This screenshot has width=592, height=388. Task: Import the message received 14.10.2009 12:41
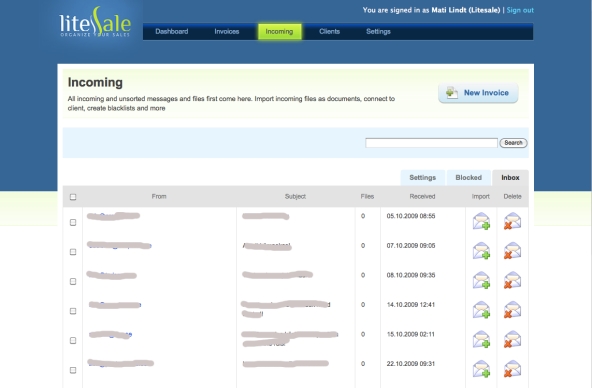pyautogui.click(x=481, y=309)
